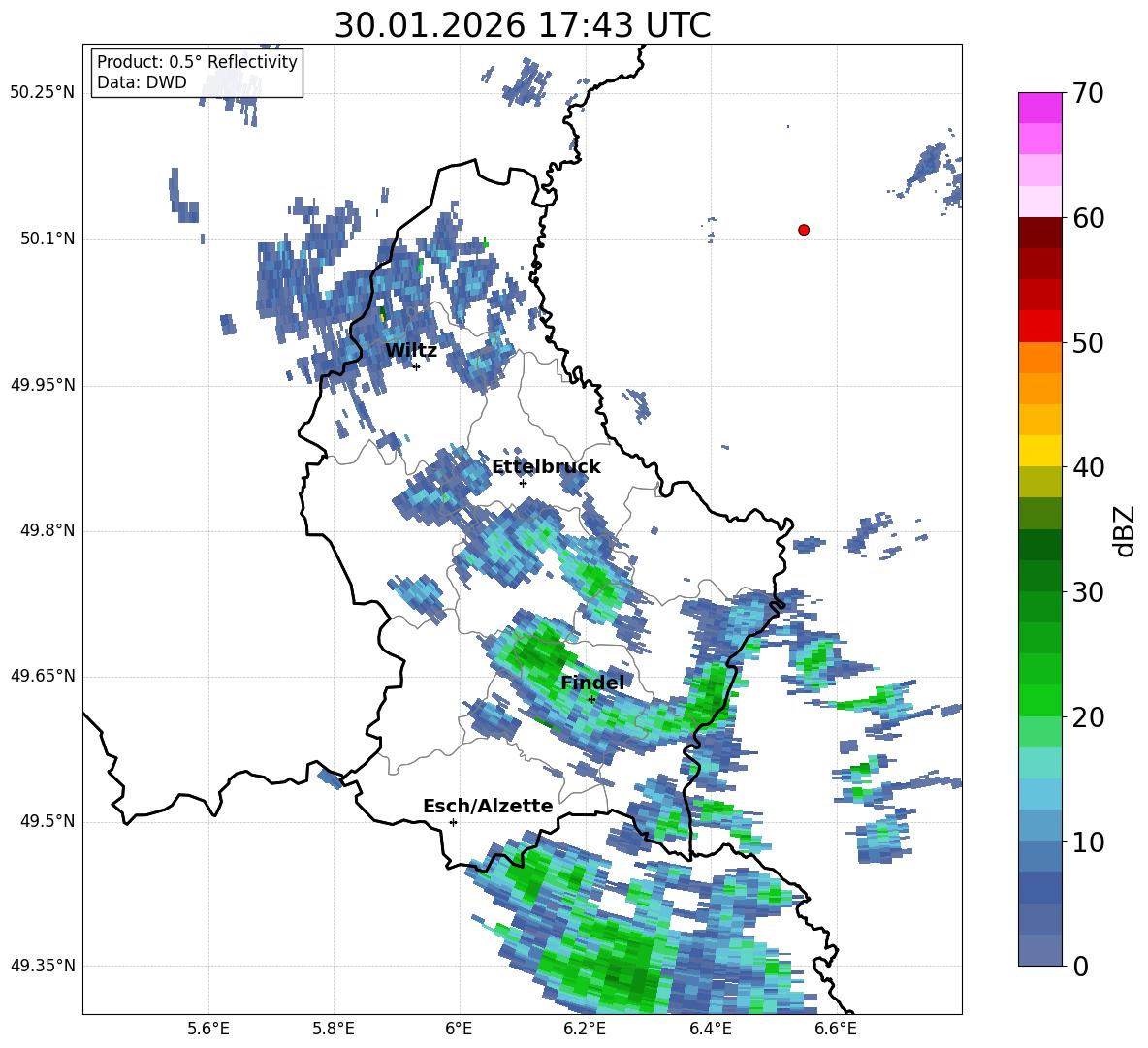Viewport: 1148px width, 1048px height.
Task: Click the 49.8°N latitude label
Action: pyautogui.click(x=48, y=530)
